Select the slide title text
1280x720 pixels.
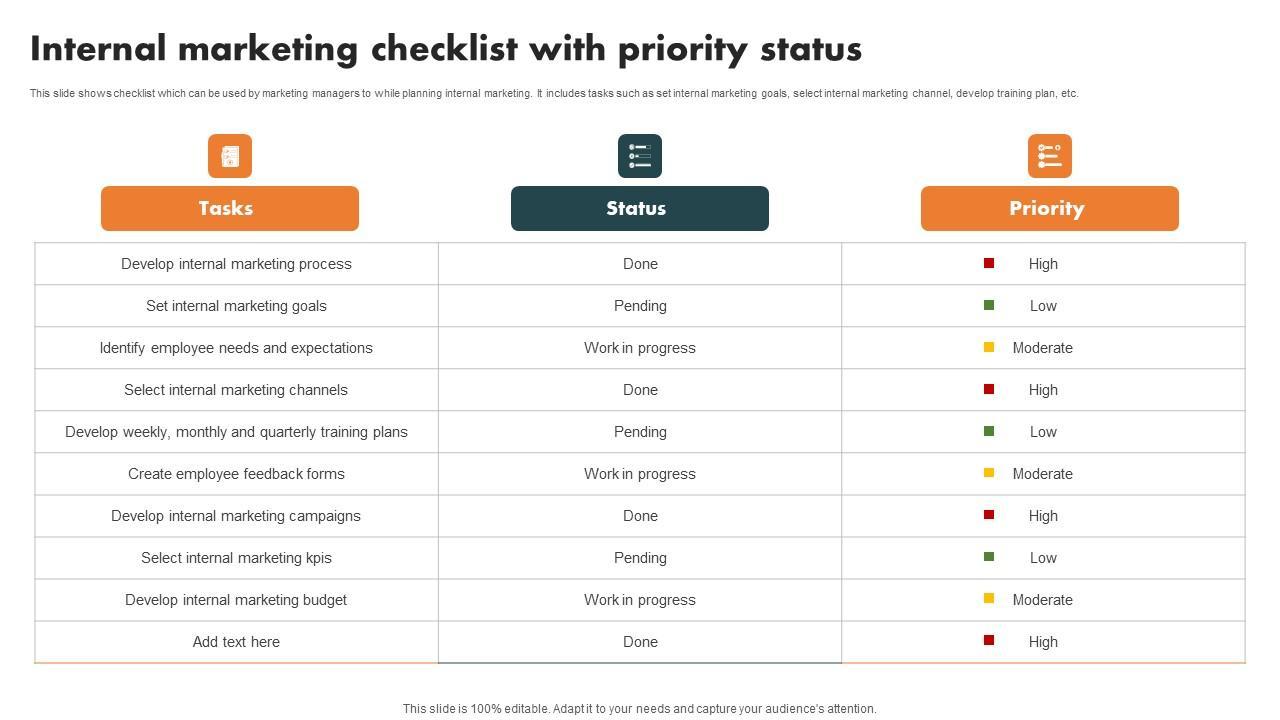tap(446, 49)
